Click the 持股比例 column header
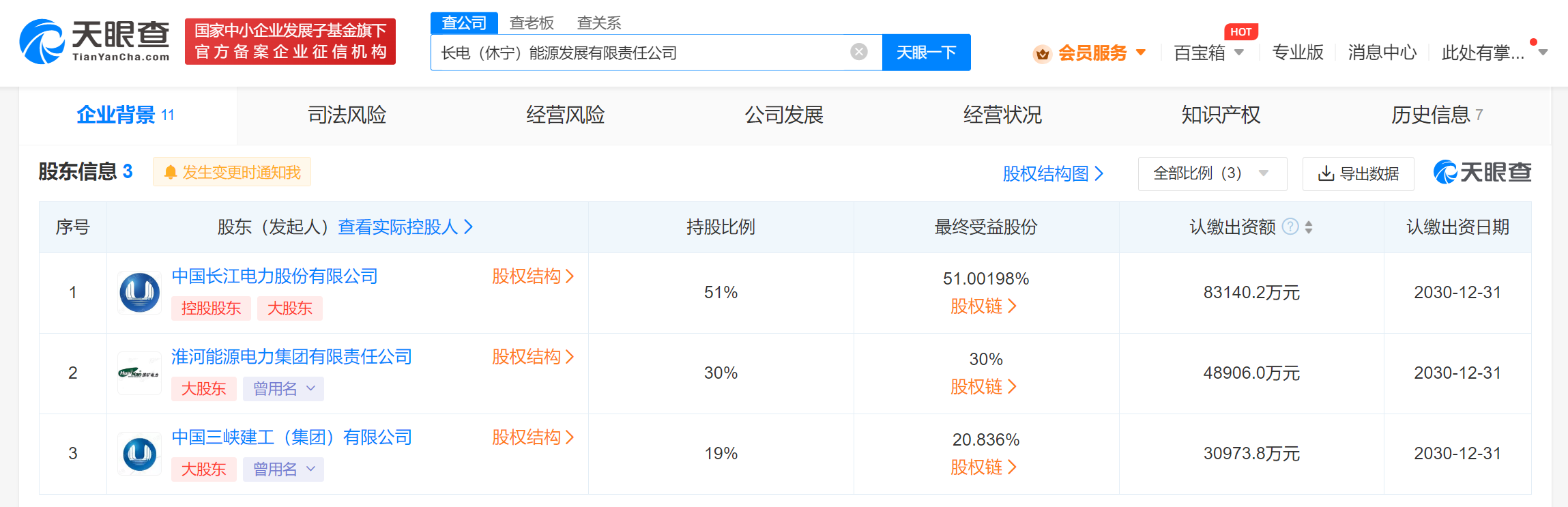 click(x=721, y=227)
